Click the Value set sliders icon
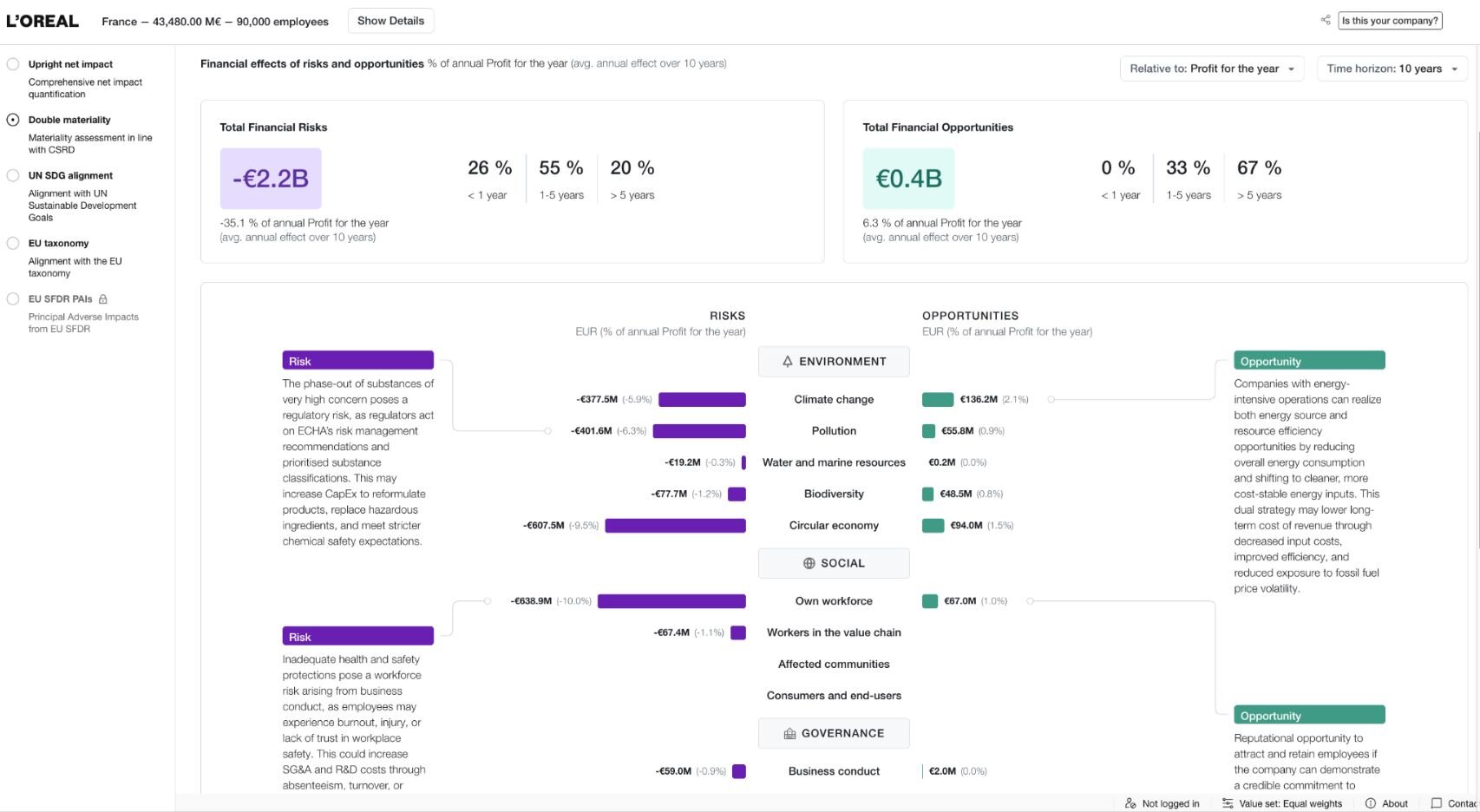The width and height of the screenshot is (1480, 812). coord(1228,803)
